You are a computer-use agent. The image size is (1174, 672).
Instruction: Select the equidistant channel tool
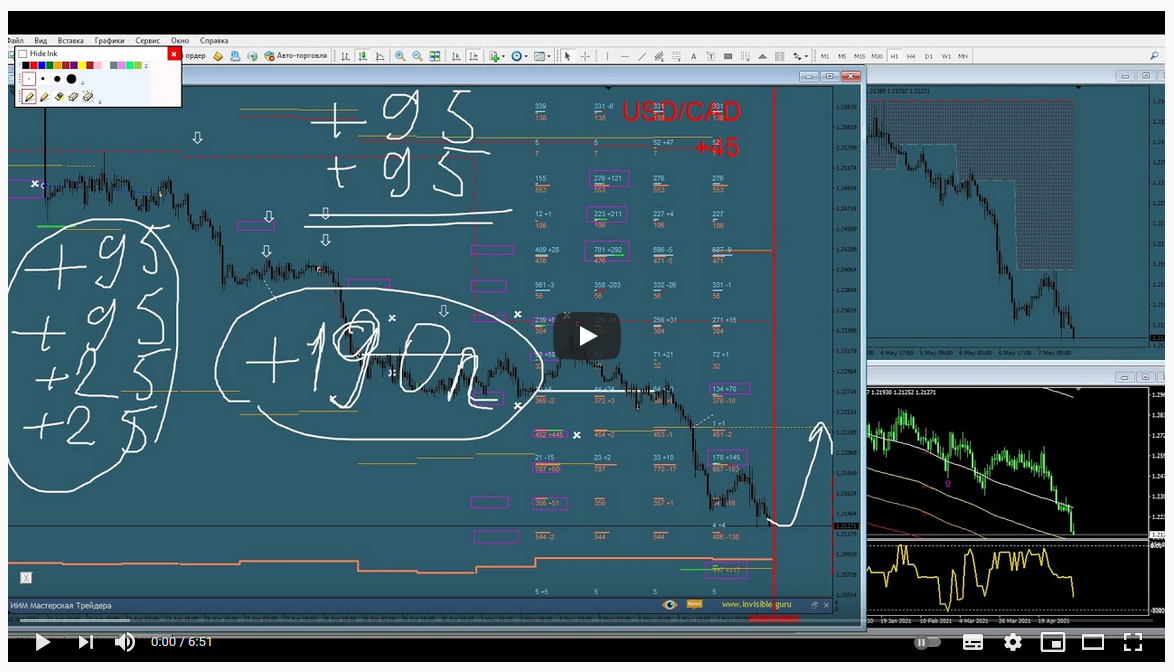(659, 56)
